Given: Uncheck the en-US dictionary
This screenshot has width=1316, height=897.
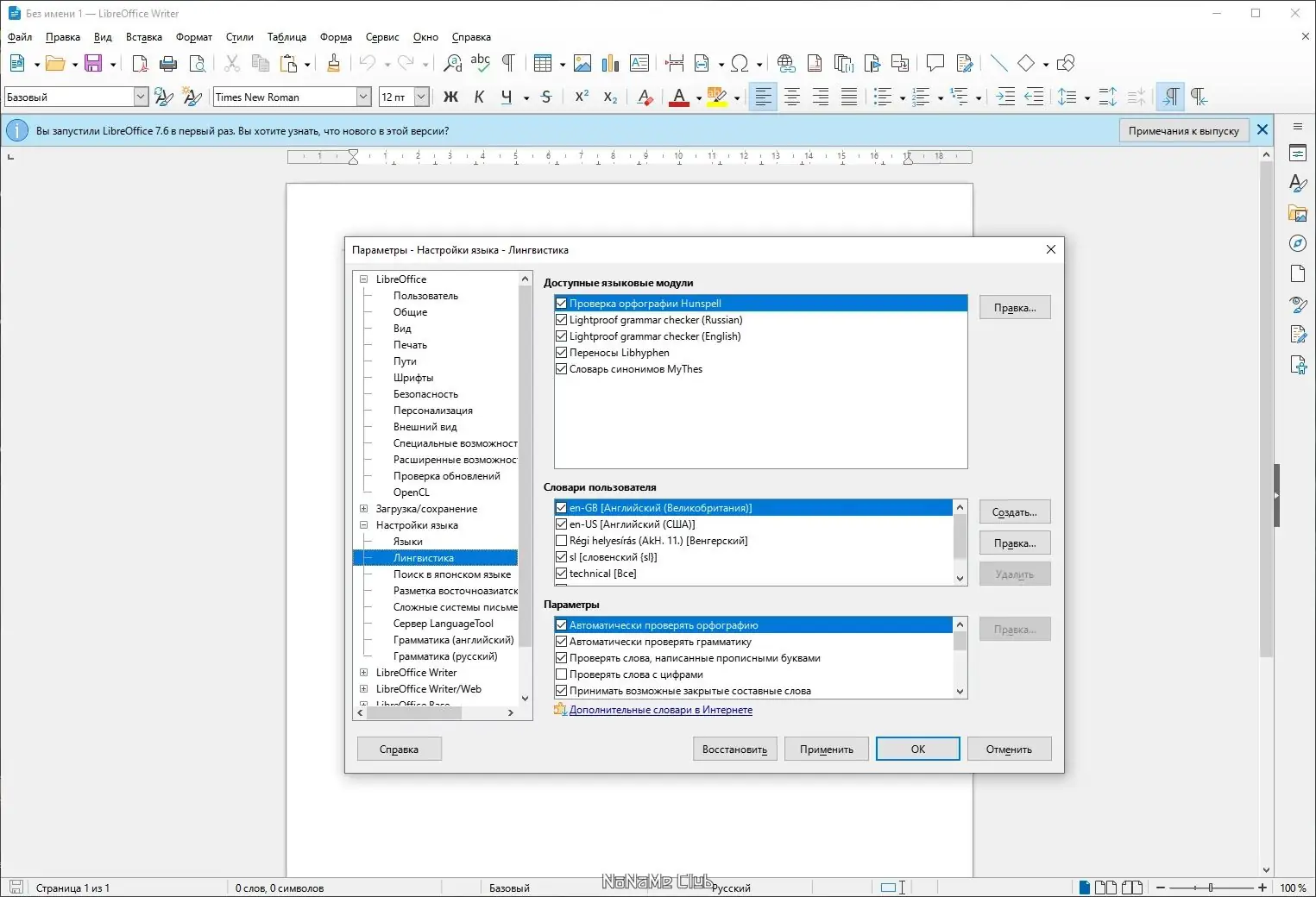Looking at the screenshot, I should [559, 524].
